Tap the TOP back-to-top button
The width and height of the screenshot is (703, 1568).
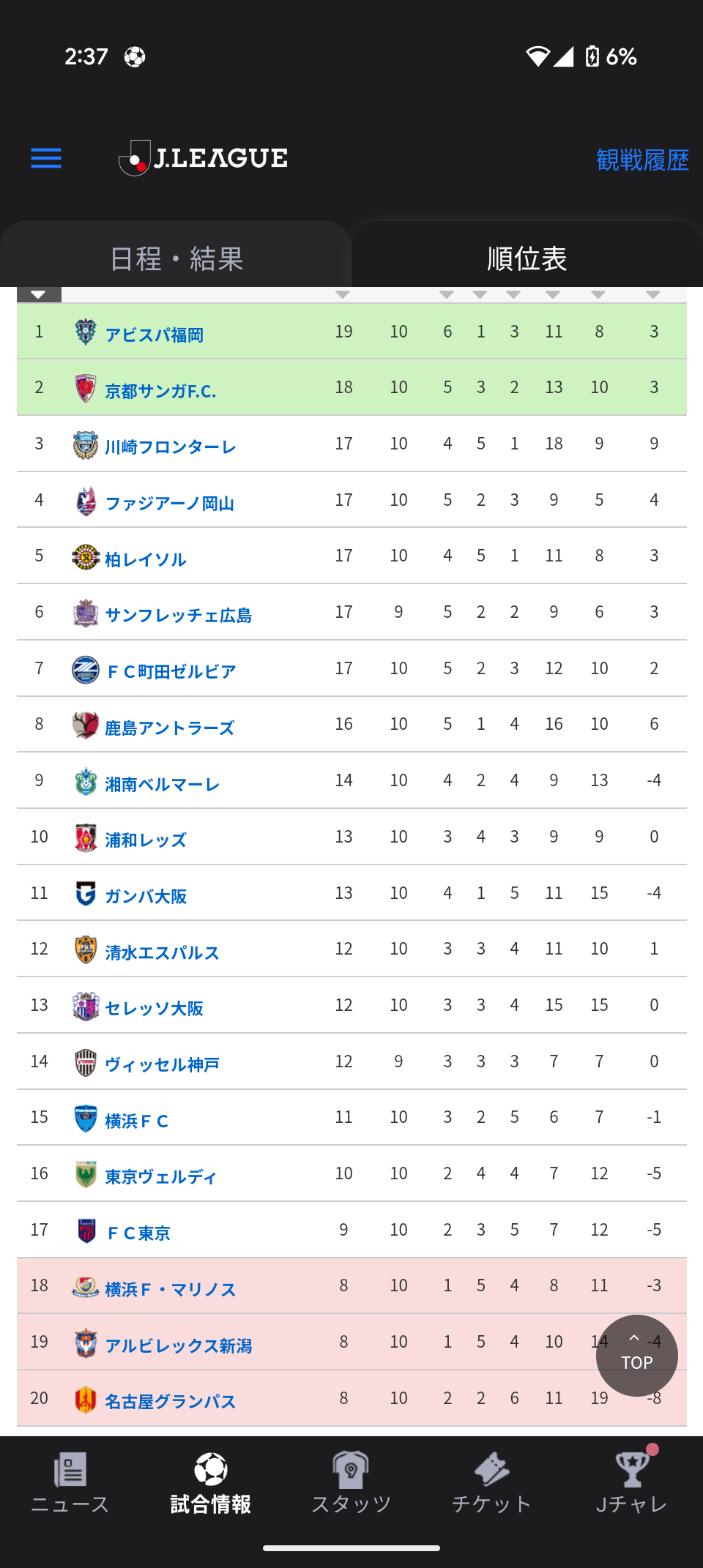point(637,1356)
